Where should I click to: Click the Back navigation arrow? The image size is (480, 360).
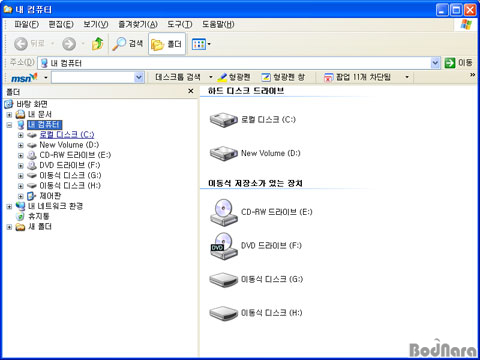tap(21, 44)
